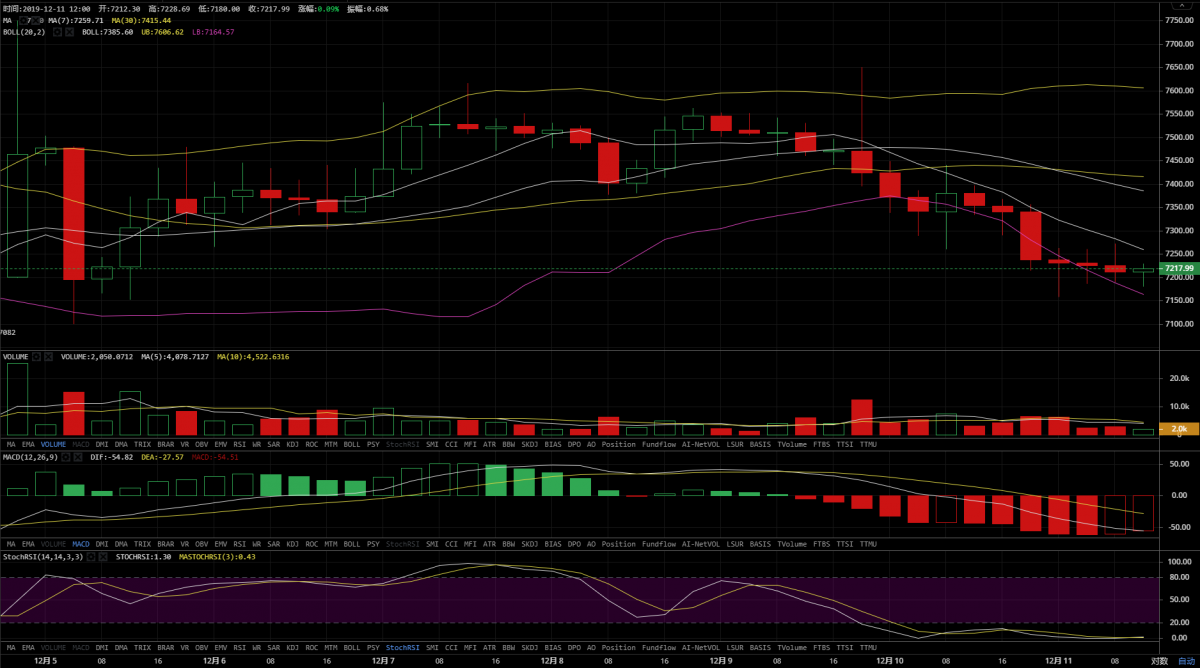Open VOLUME panel settings gear icon

coord(36,356)
